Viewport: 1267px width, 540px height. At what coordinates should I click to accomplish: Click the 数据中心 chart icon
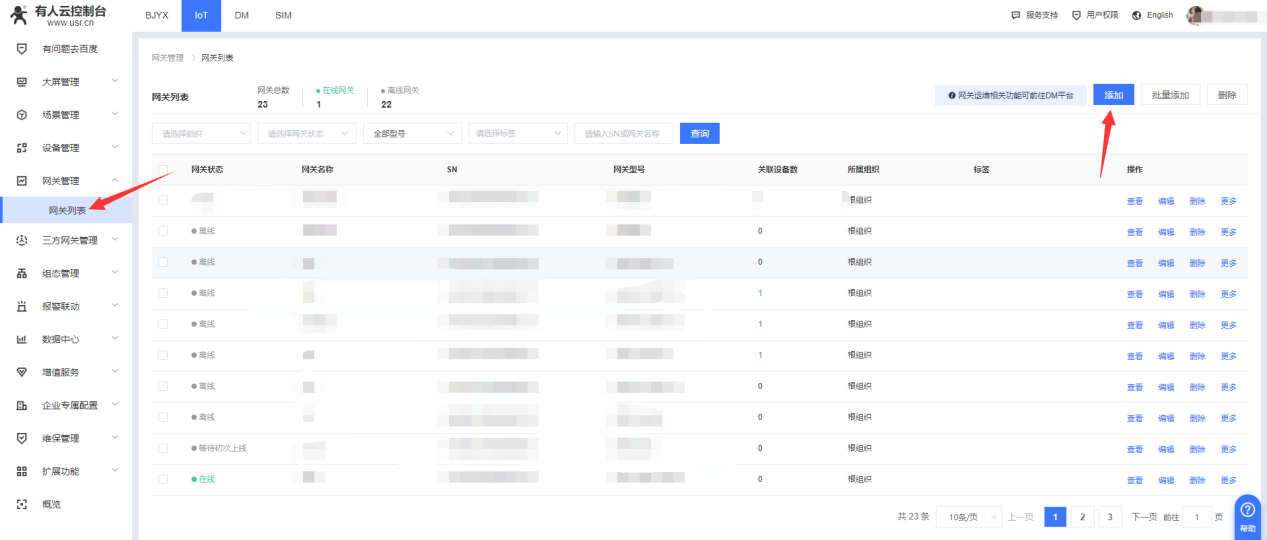pos(22,339)
